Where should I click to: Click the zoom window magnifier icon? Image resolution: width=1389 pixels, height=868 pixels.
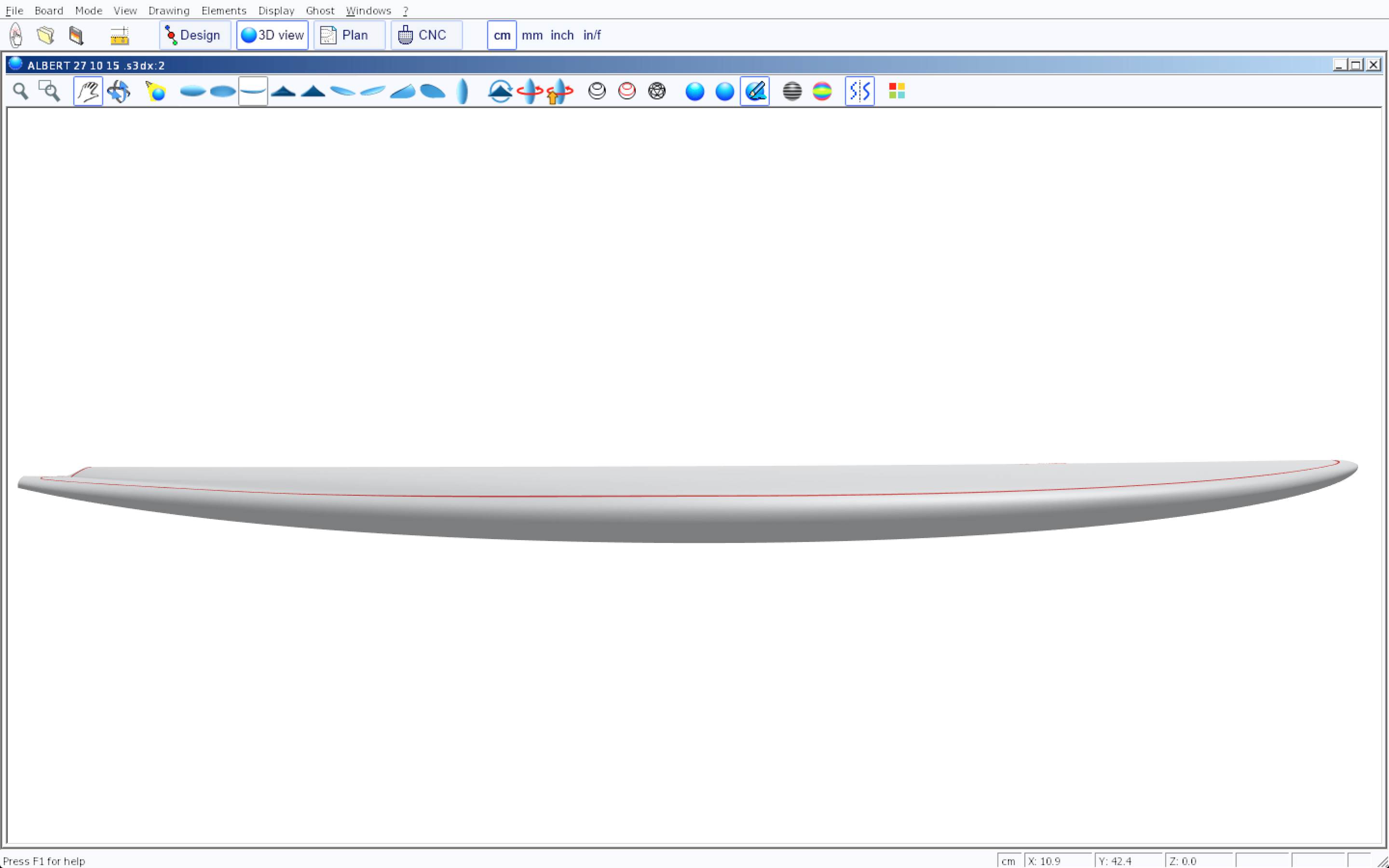[49, 91]
